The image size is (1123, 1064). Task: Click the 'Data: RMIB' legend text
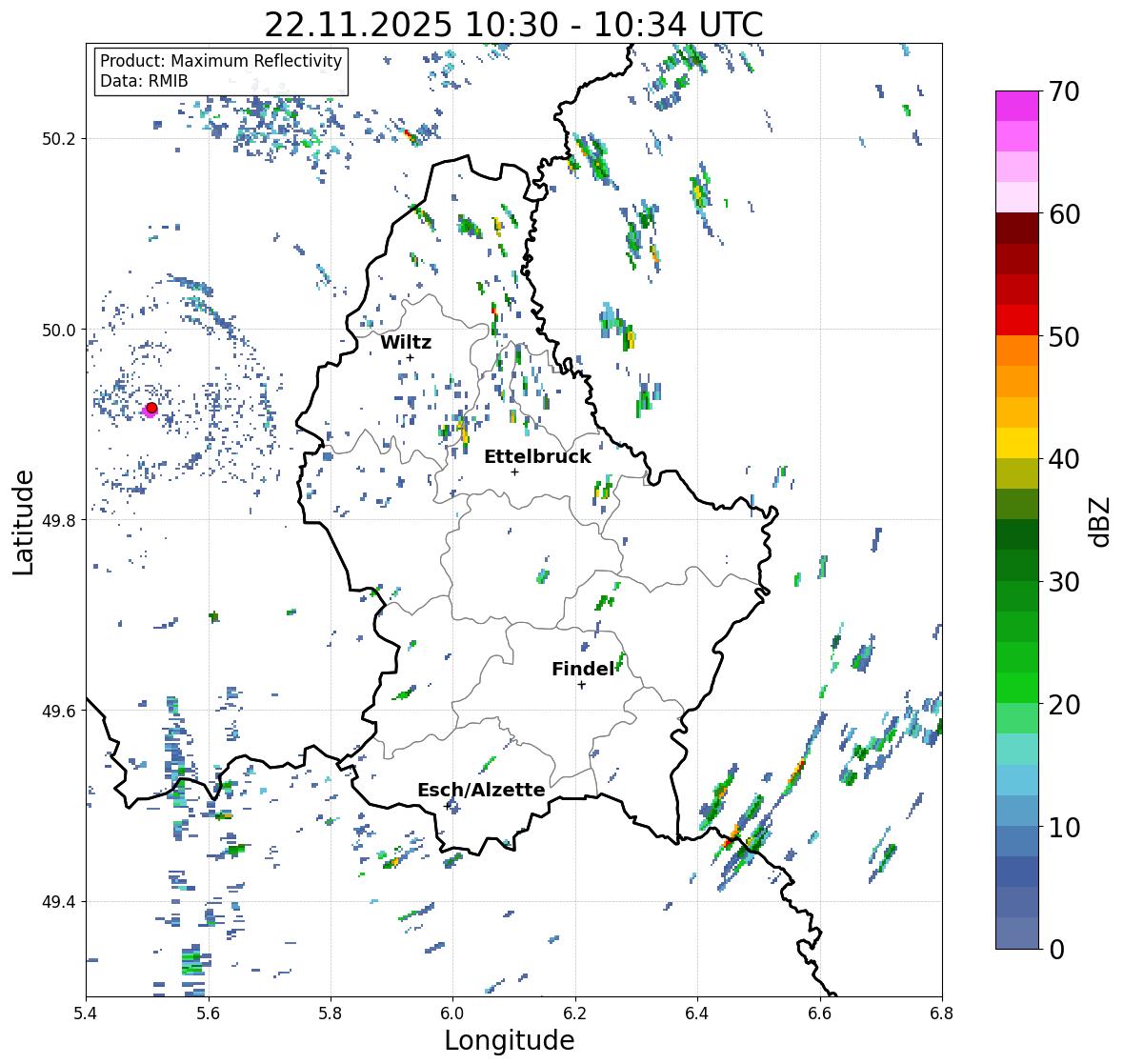[144, 81]
